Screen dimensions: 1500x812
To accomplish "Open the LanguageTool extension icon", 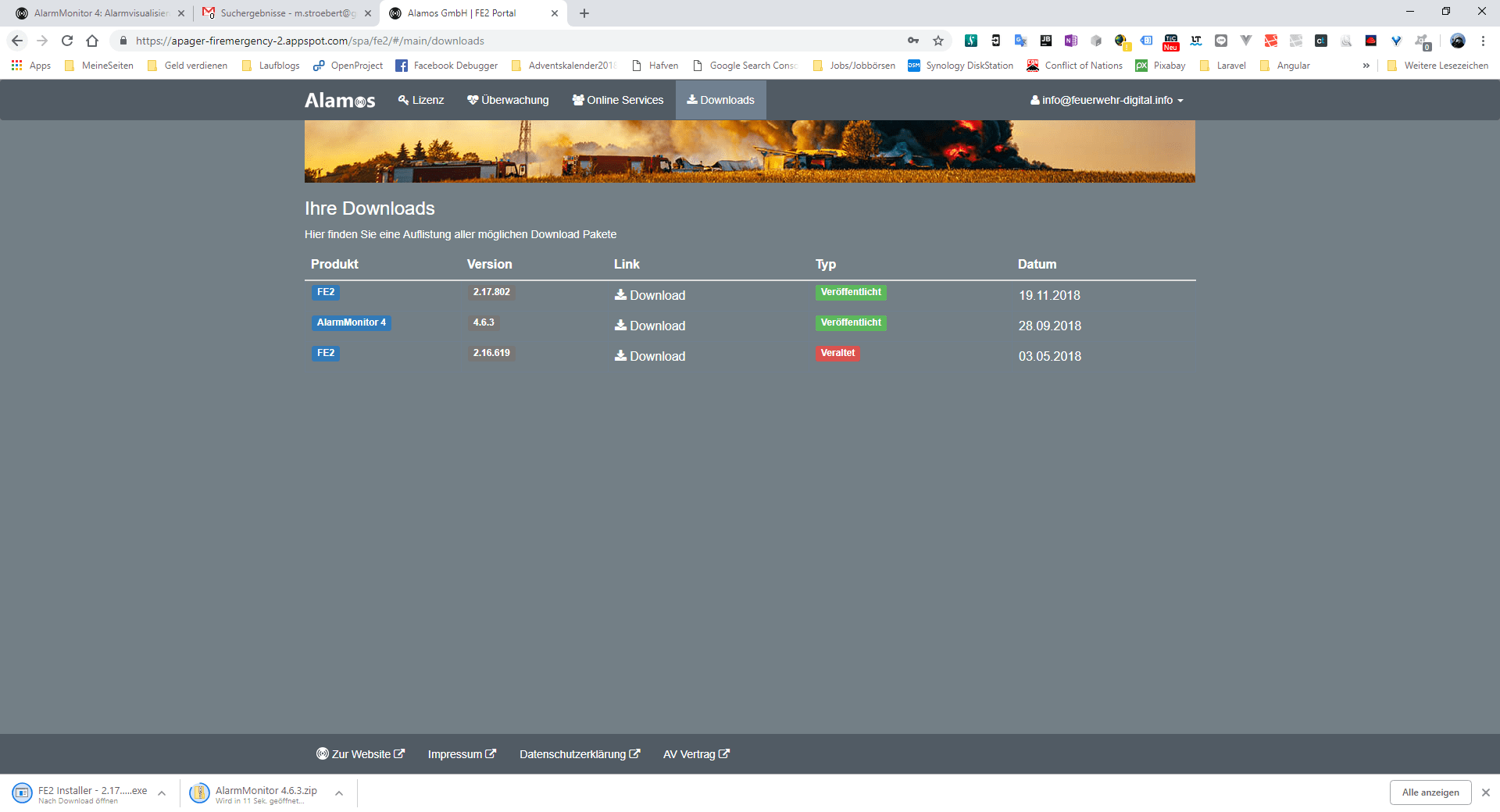I will (1196, 41).
